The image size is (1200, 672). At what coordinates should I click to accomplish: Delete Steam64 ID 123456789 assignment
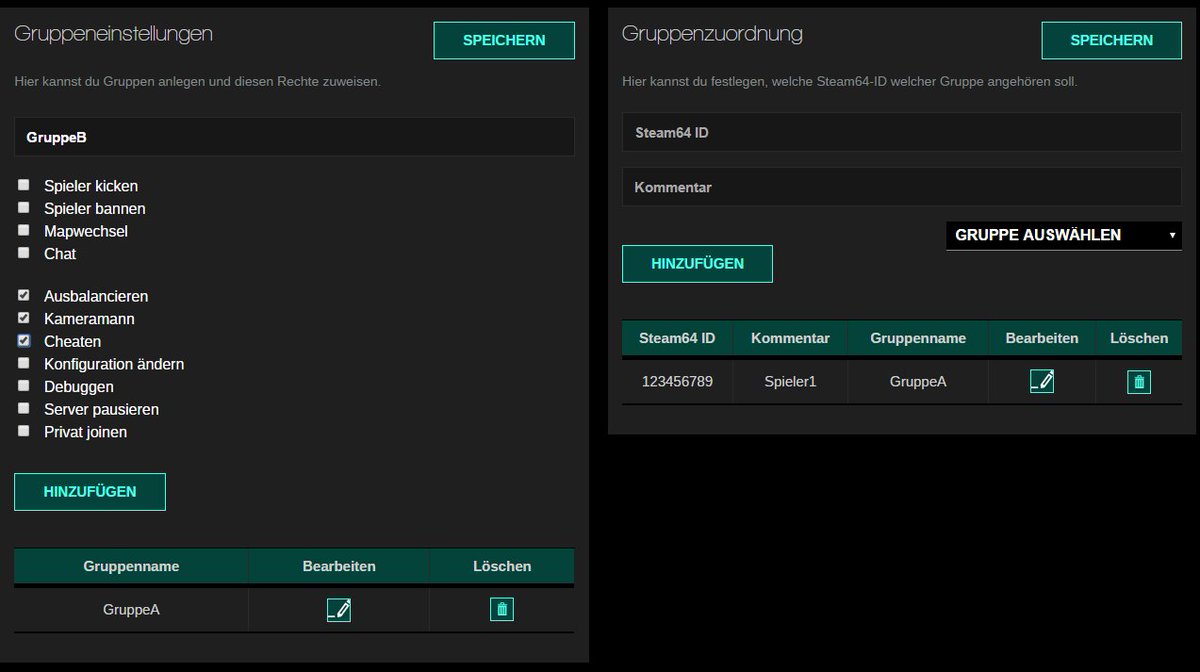pyautogui.click(x=1138, y=381)
